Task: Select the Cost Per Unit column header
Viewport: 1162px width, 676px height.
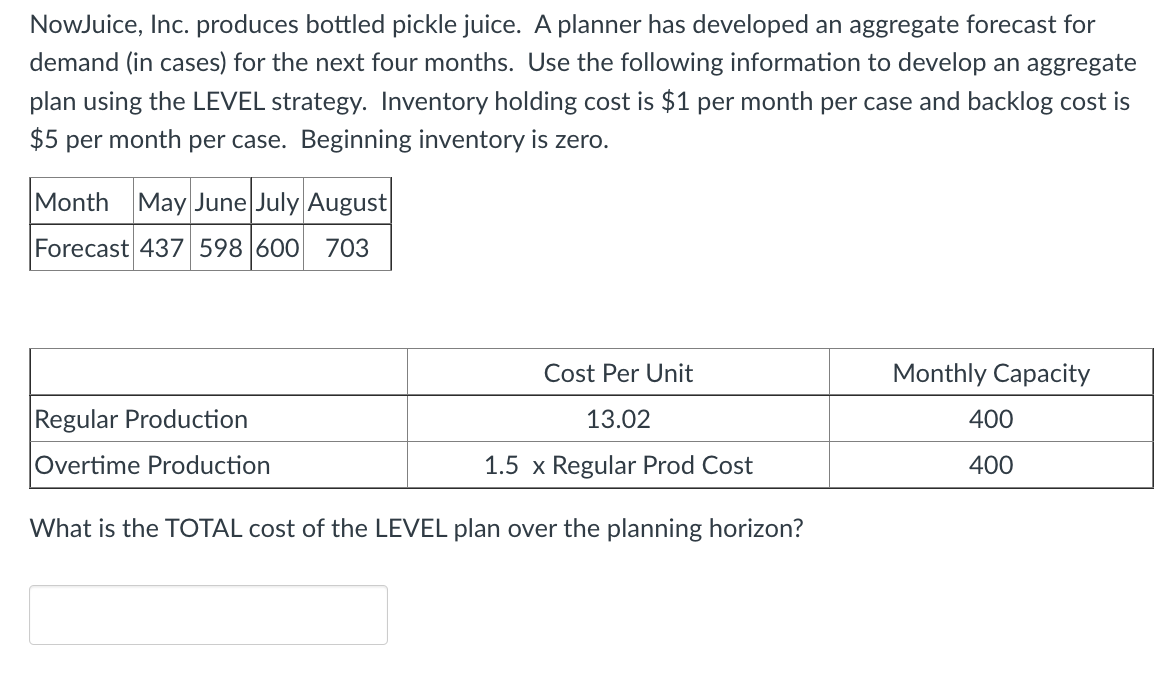Action: click(x=617, y=373)
